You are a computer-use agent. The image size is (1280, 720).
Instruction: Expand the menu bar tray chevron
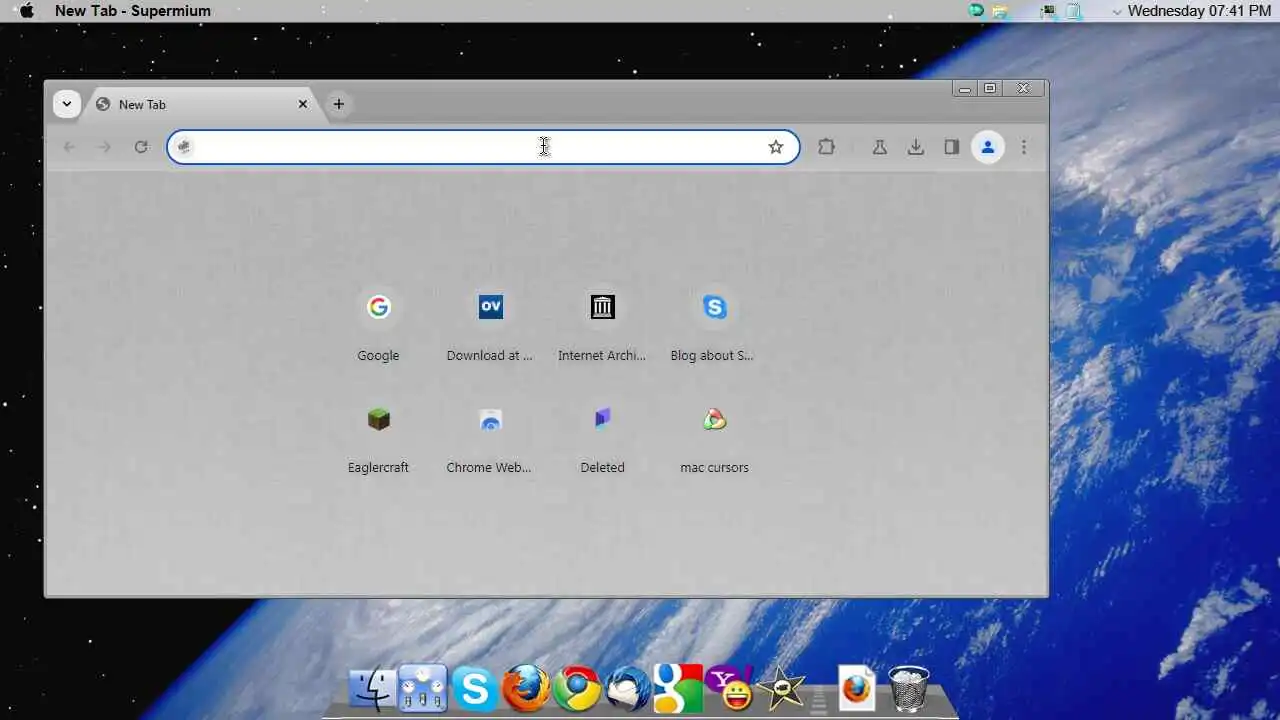click(x=1117, y=12)
